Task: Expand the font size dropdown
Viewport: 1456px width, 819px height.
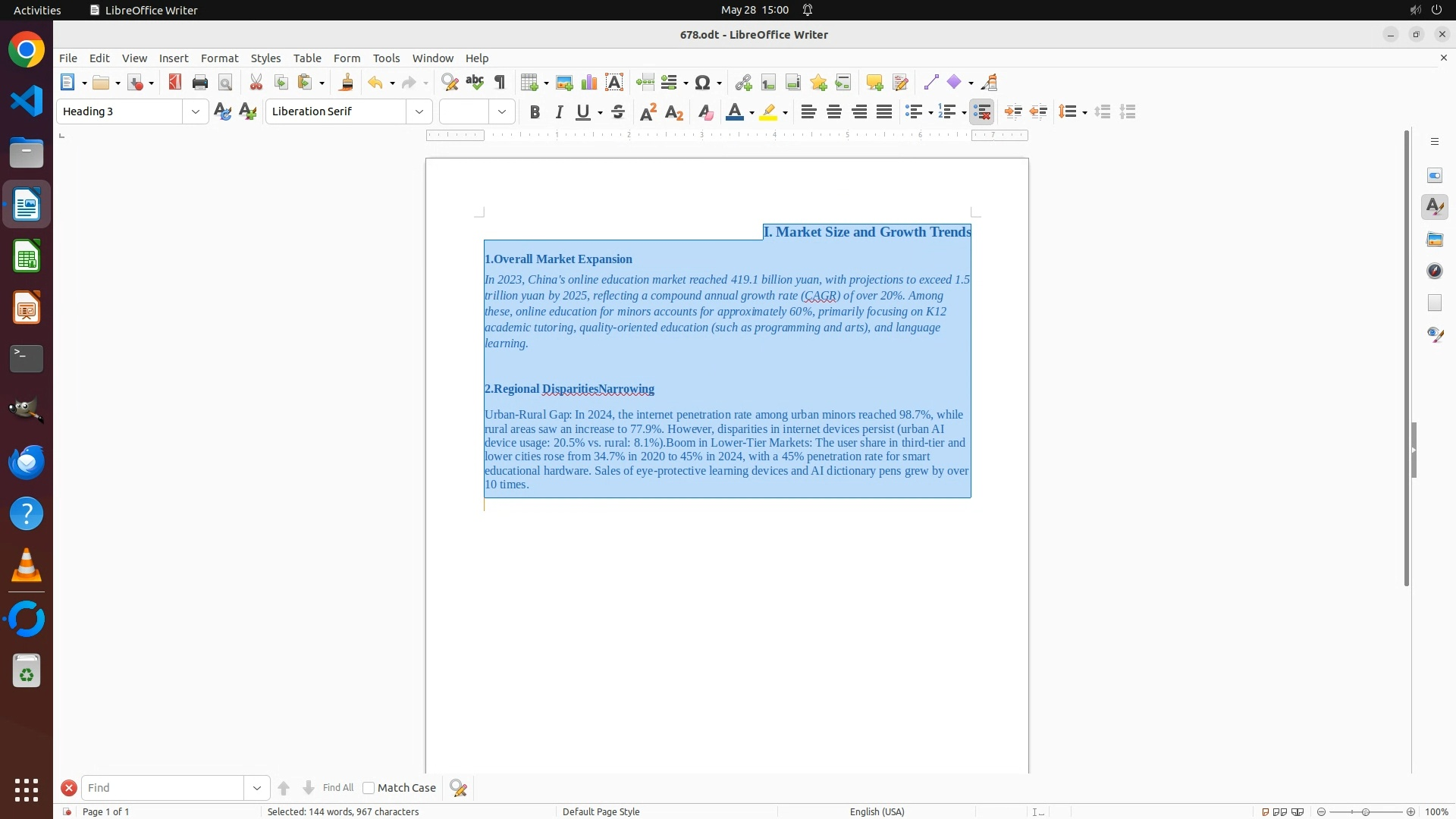Action: tap(502, 112)
